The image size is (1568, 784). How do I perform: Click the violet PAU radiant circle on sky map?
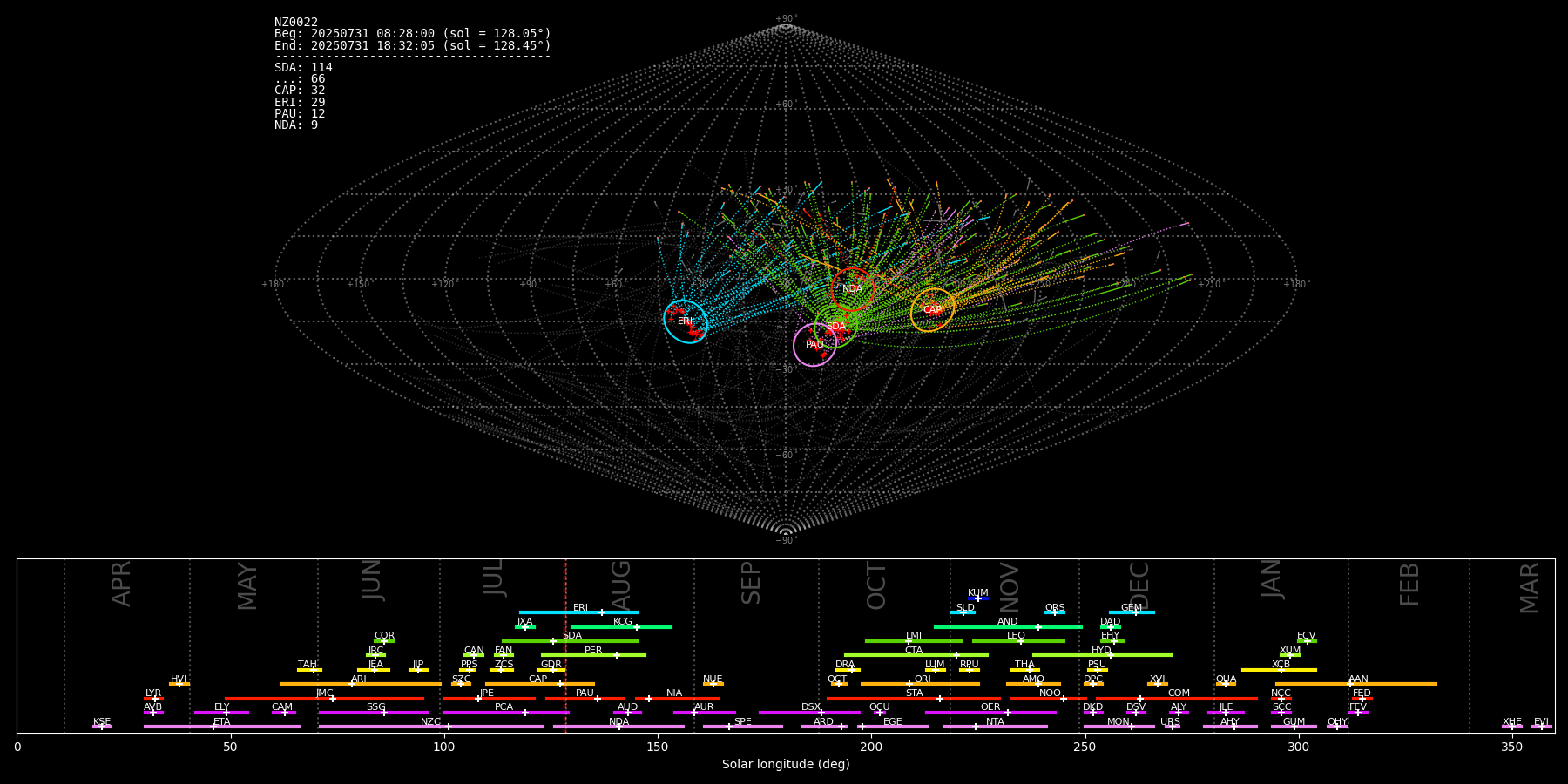(x=815, y=345)
